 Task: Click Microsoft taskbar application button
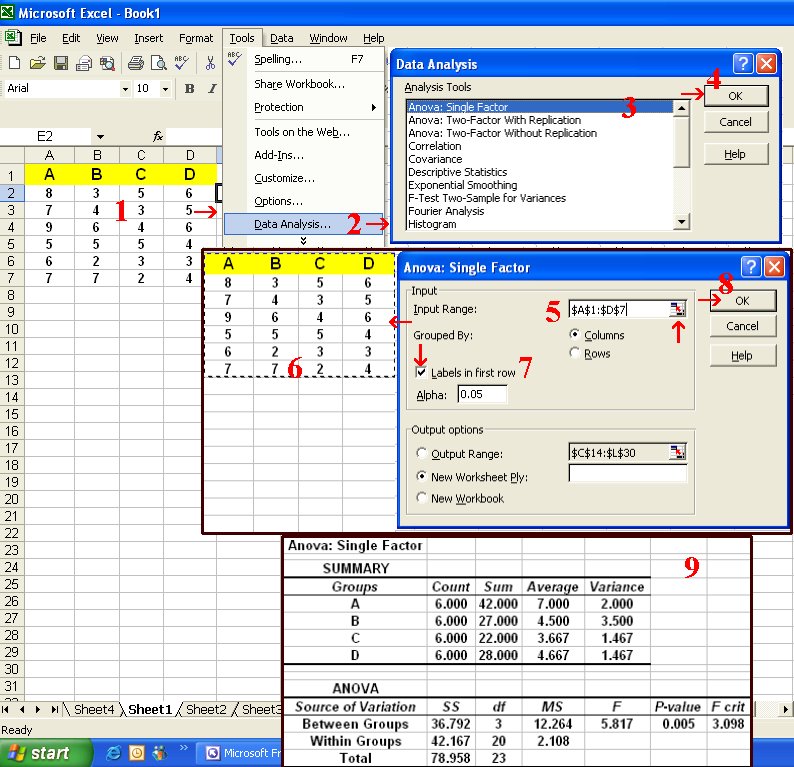(241, 753)
